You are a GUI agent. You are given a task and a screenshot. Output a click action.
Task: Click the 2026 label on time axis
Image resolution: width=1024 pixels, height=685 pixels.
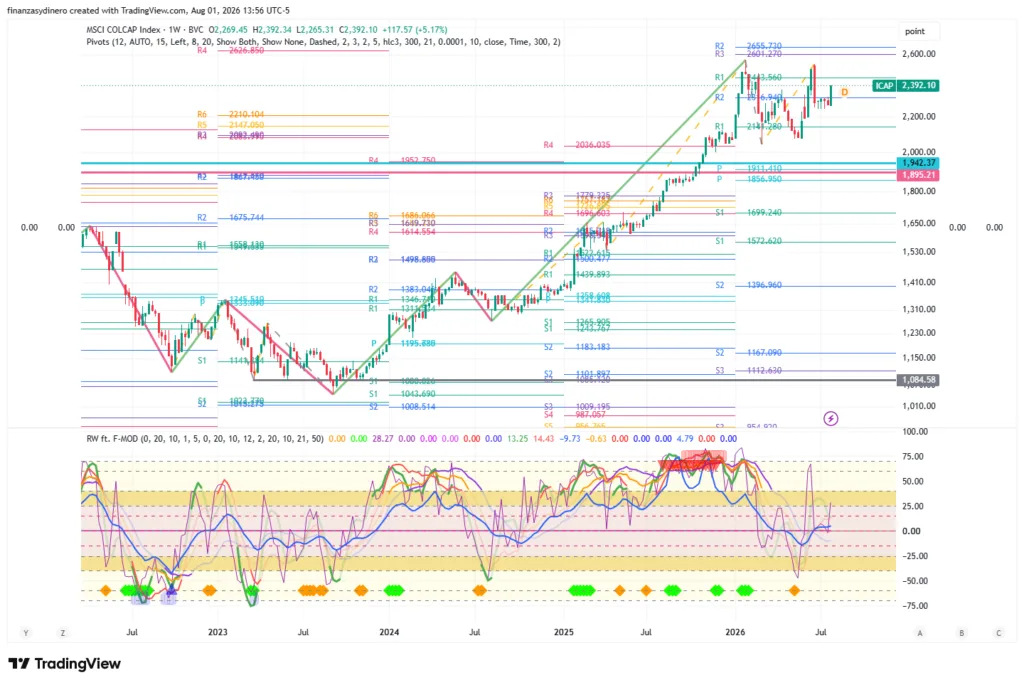tap(735, 632)
